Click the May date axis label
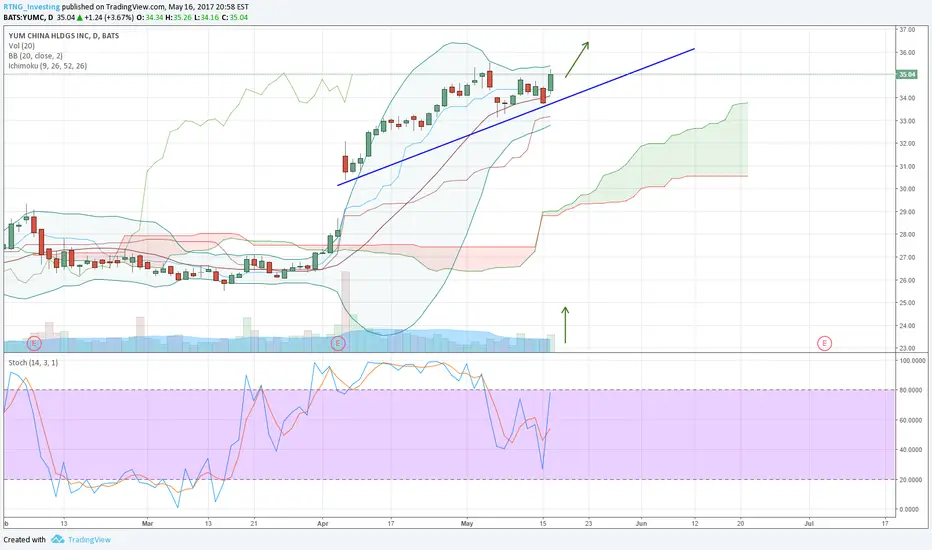Screen dimensions: 932x550 (467, 524)
